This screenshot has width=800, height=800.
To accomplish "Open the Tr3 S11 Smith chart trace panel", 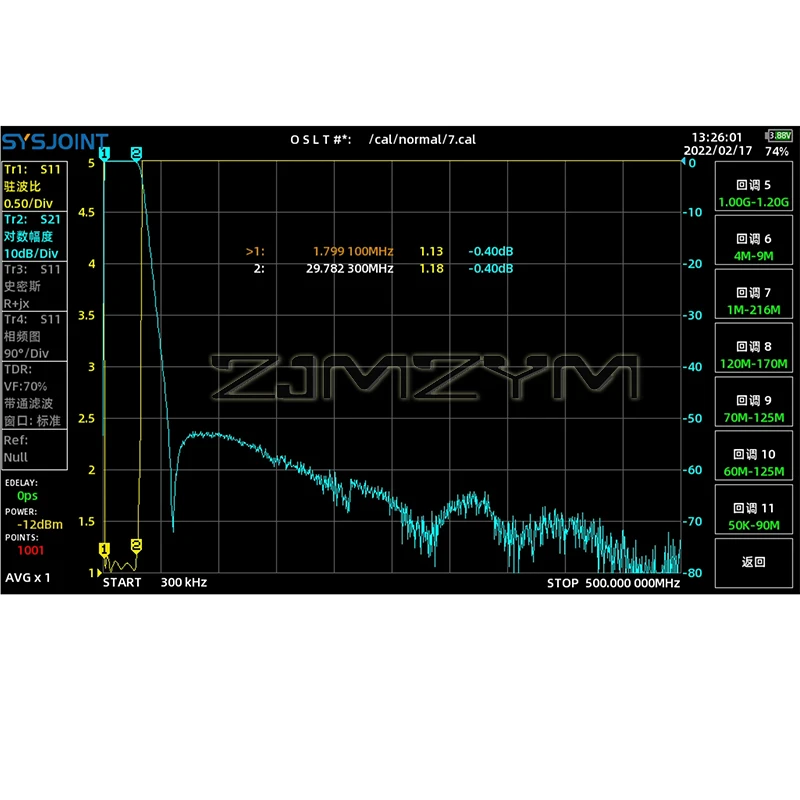I will point(34,286).
